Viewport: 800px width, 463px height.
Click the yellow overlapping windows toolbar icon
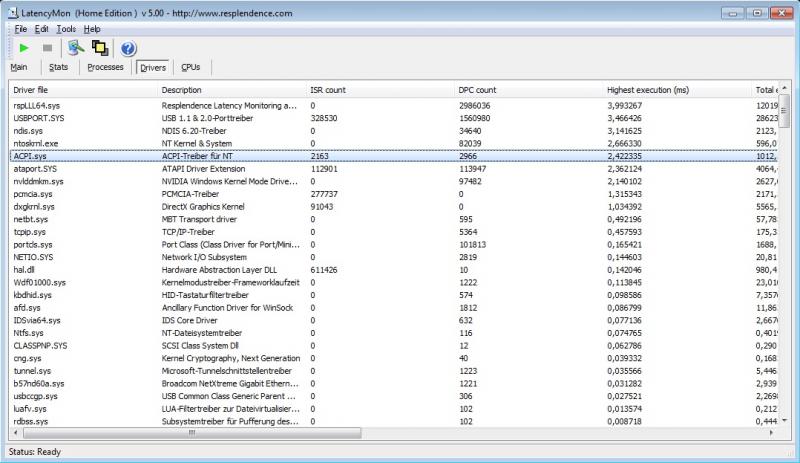click(x=100, y=48)
